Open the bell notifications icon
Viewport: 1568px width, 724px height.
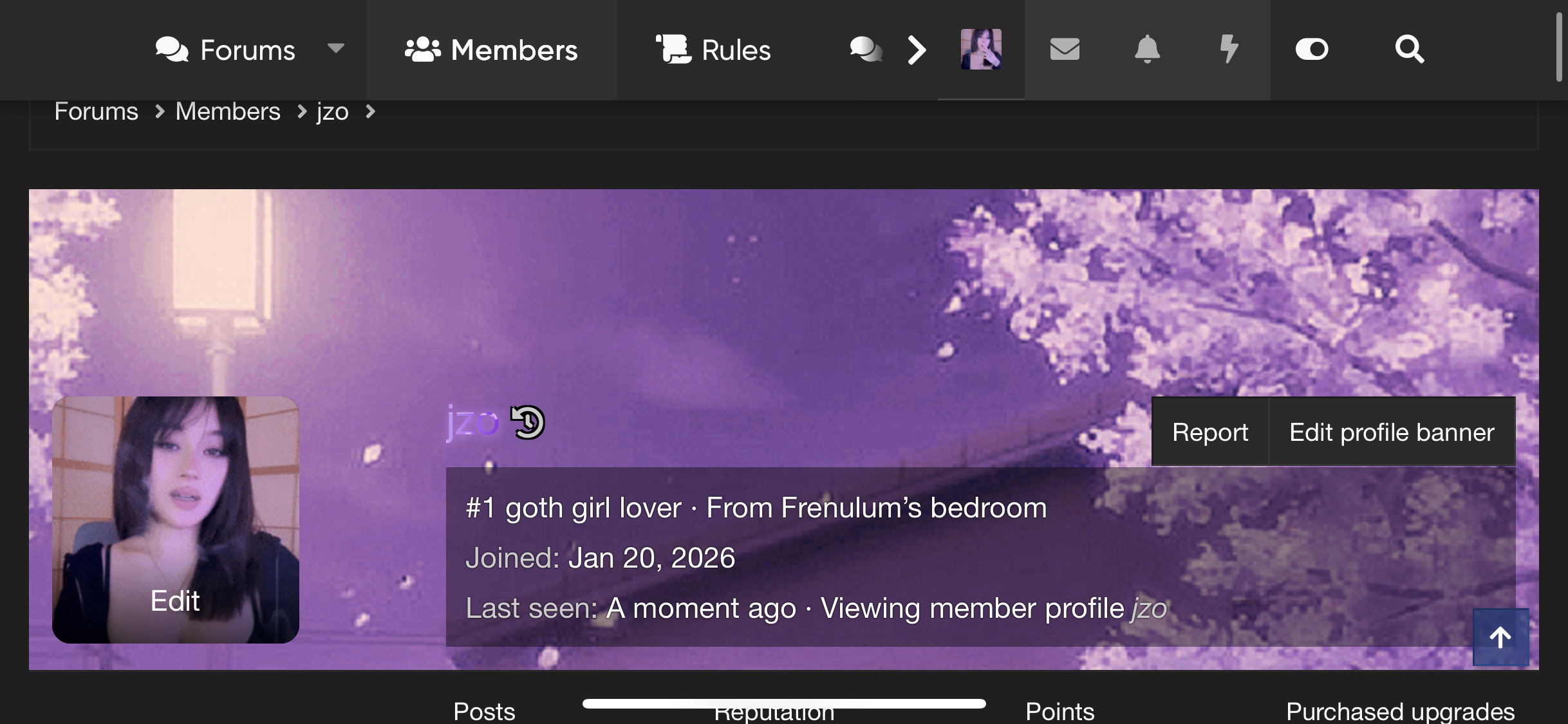[1147, 50]
